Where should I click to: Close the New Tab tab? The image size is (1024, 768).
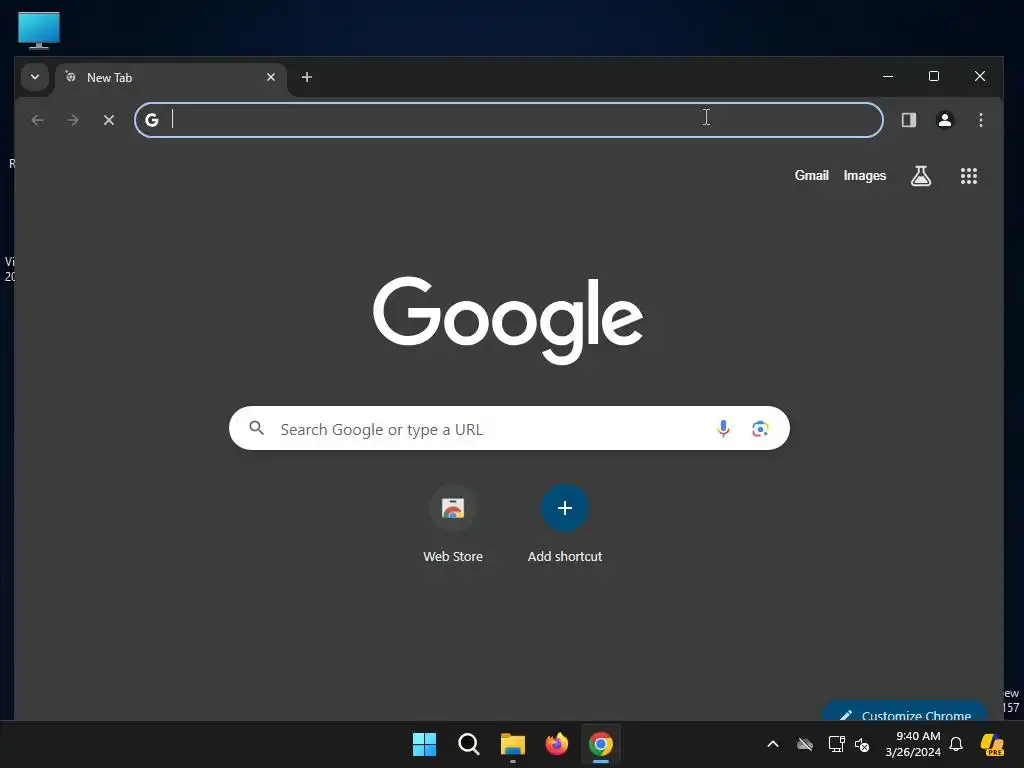tap(271, 77)
